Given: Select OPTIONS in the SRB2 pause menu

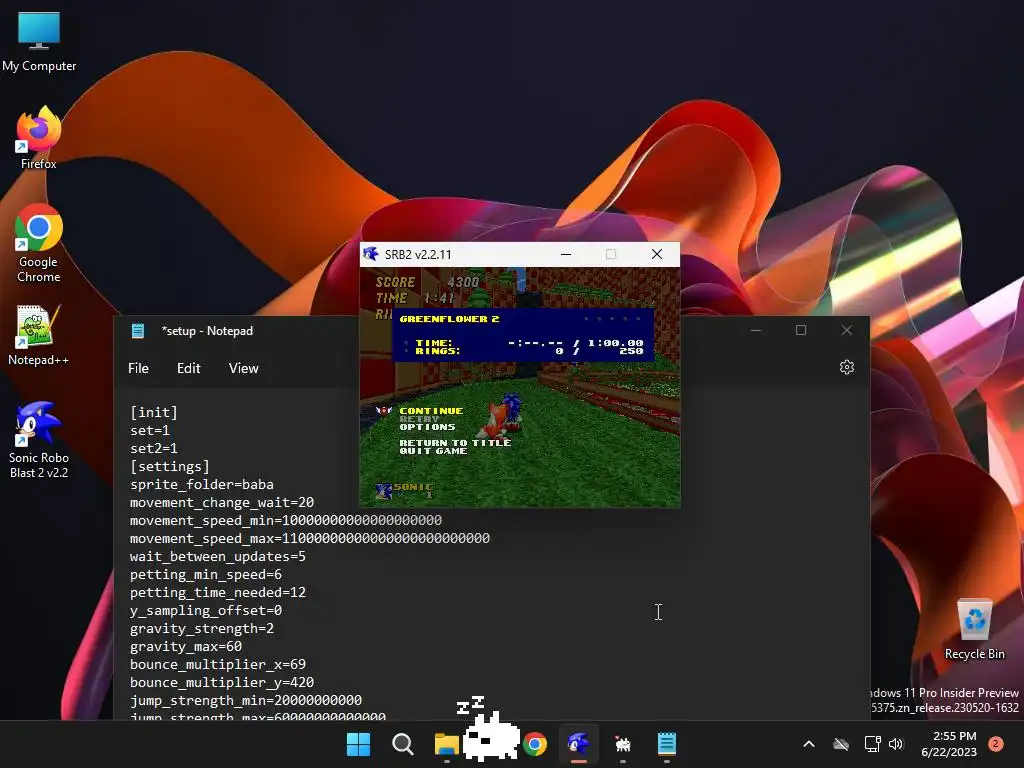Looking at the screenshot, I should (427, 426).
